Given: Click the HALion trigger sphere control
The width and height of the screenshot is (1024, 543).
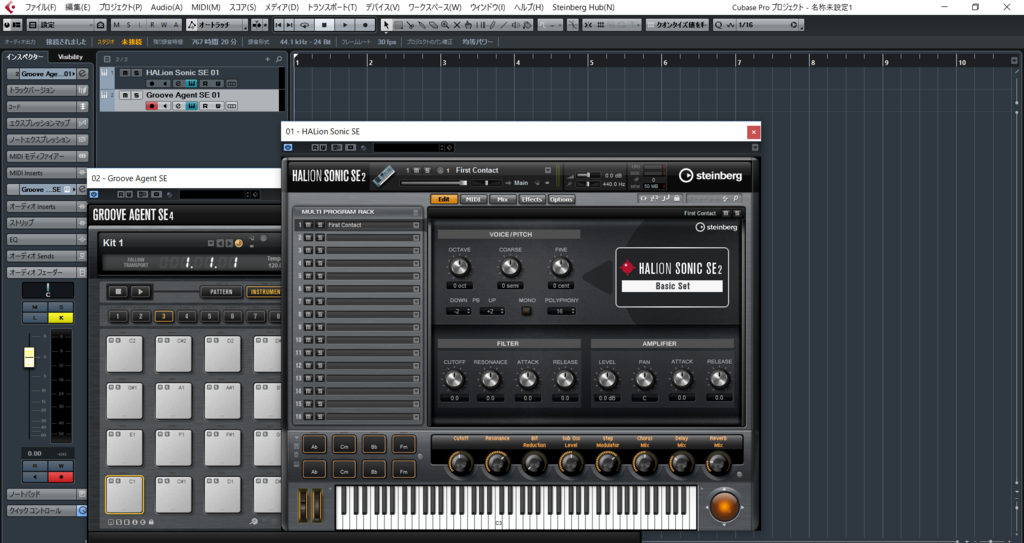Looking at the screenshot, I should pos(724,507).
